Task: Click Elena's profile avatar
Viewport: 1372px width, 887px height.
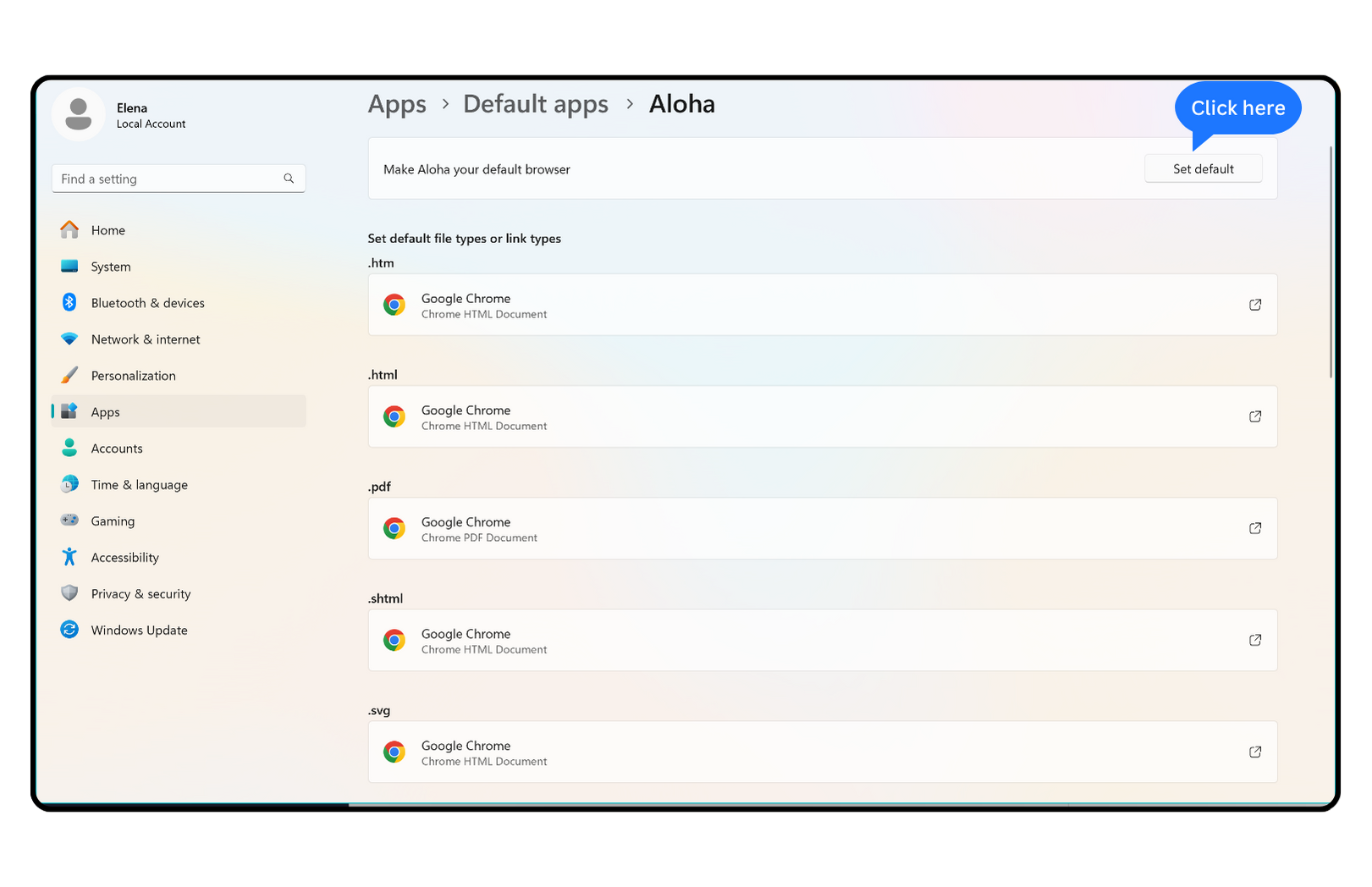Action: tap(79, 114)
